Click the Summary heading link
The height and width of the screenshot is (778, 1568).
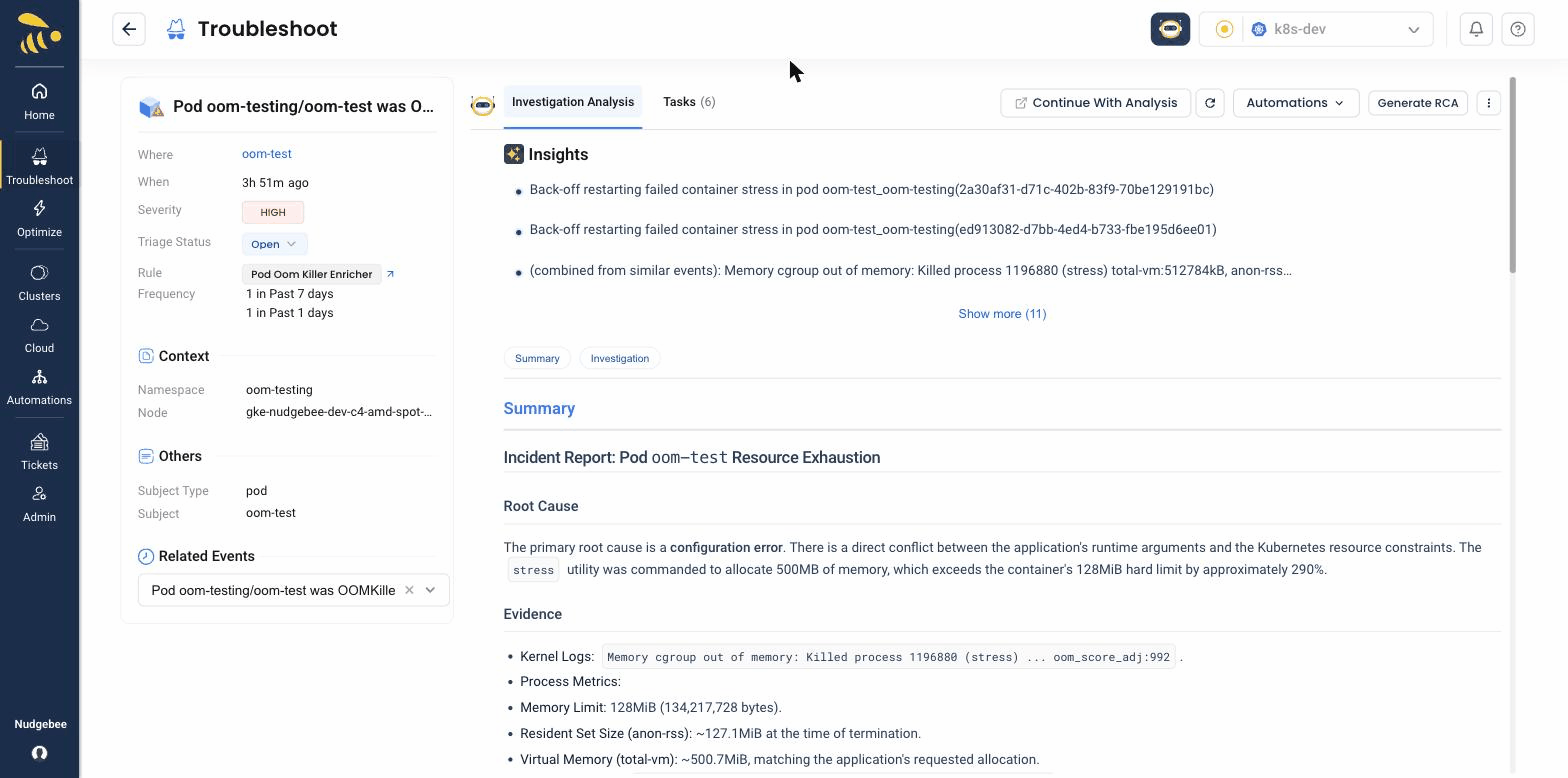539,408
